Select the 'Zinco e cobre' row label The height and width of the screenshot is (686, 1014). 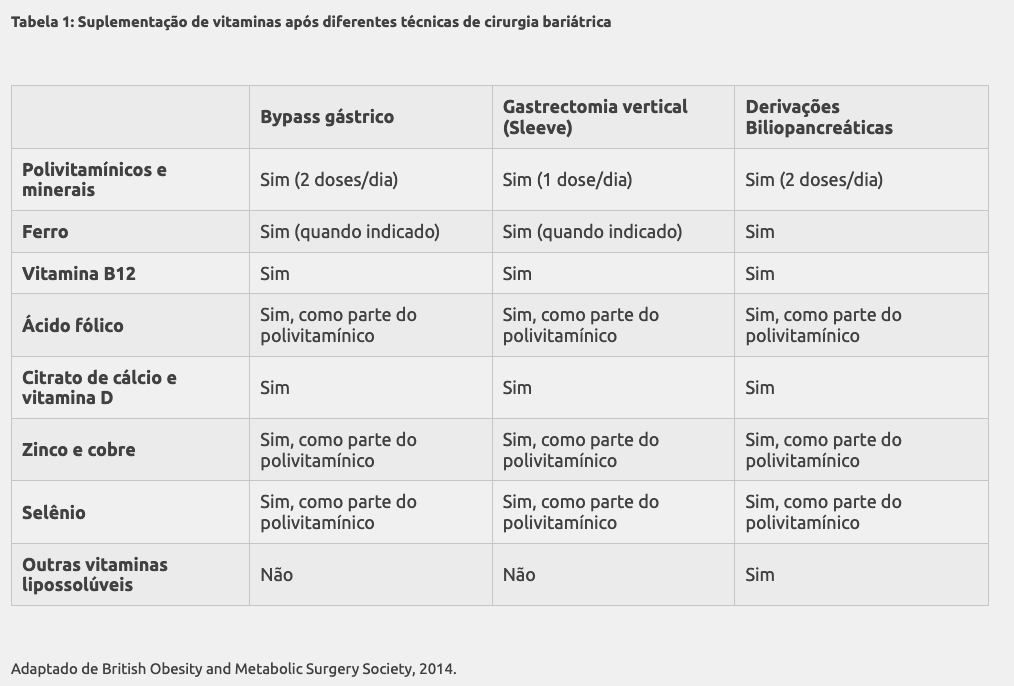[x=79, y=450]
